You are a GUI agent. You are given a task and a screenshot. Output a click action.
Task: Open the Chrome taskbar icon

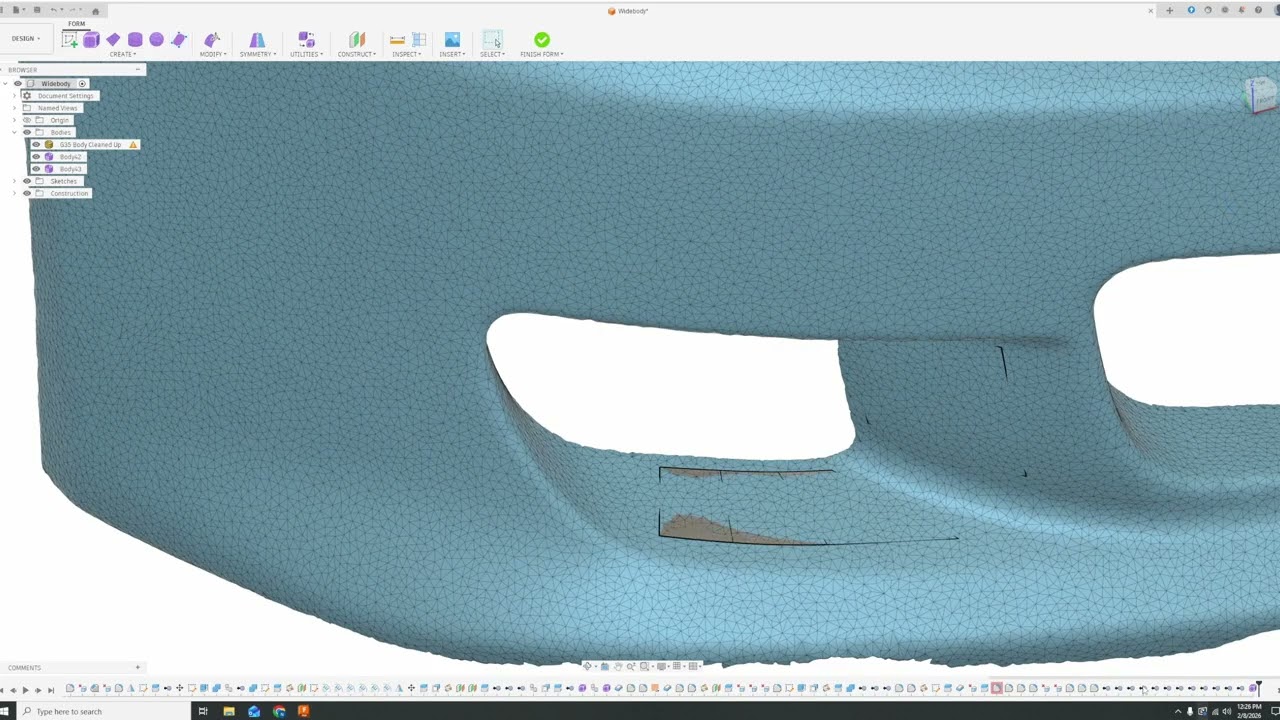tap(279, 711)
